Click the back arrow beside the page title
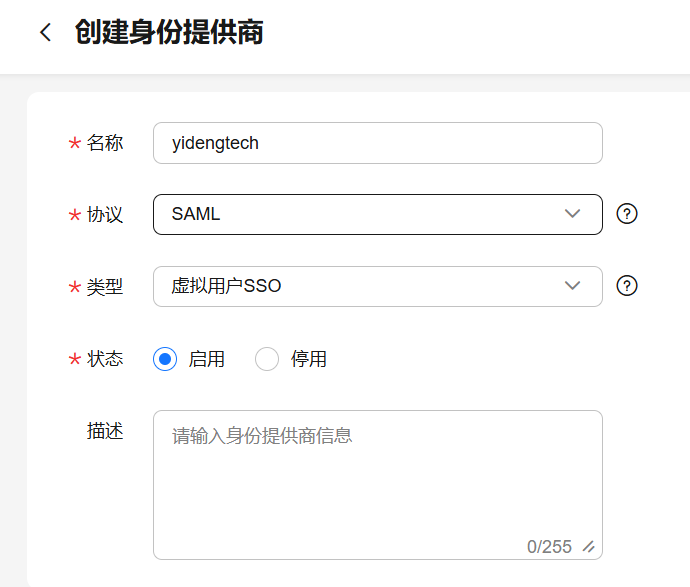690x587 pixels. (45, 33)
